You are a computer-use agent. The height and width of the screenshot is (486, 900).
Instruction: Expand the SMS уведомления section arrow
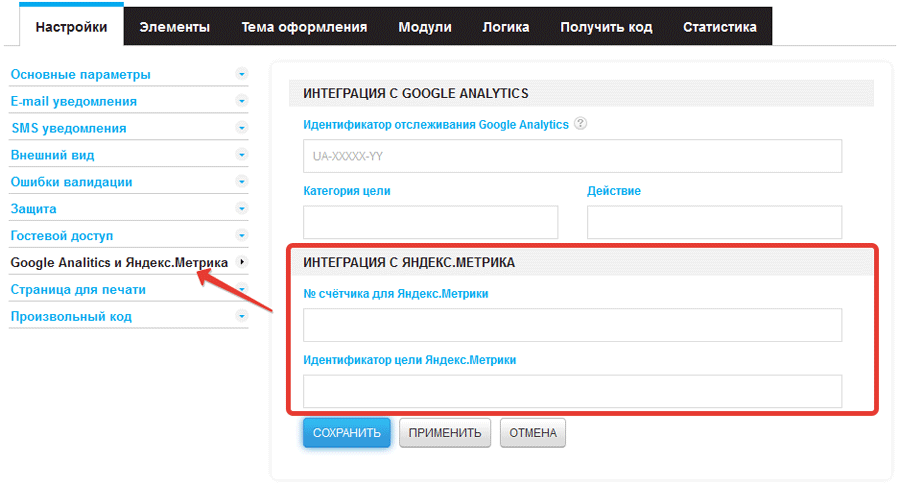coord(241,128)
